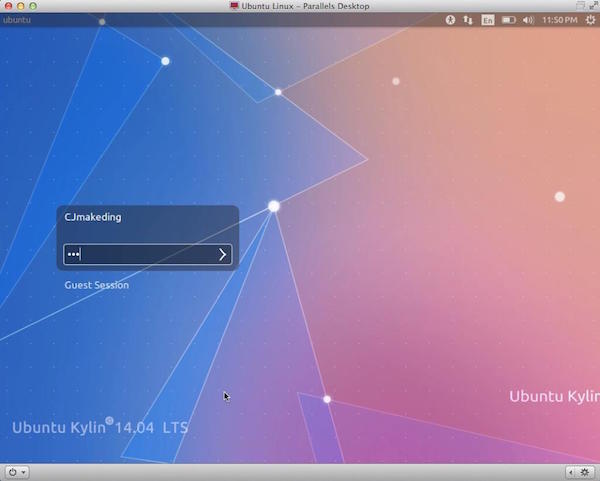Choose the Guest Session login option
Image resolution: width=600 pixels, height=481 pixels.
click(x=97, y=285)
